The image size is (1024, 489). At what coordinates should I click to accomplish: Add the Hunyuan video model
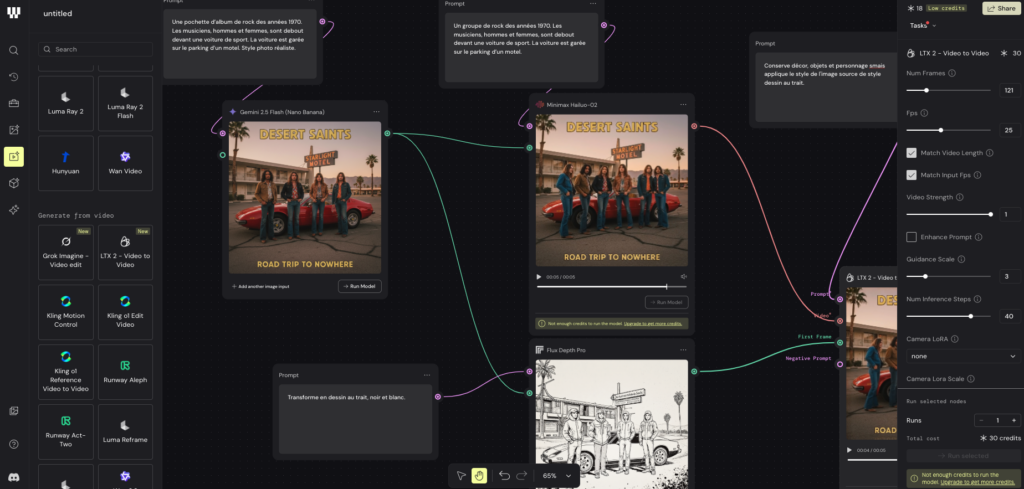tap(66, 163)
